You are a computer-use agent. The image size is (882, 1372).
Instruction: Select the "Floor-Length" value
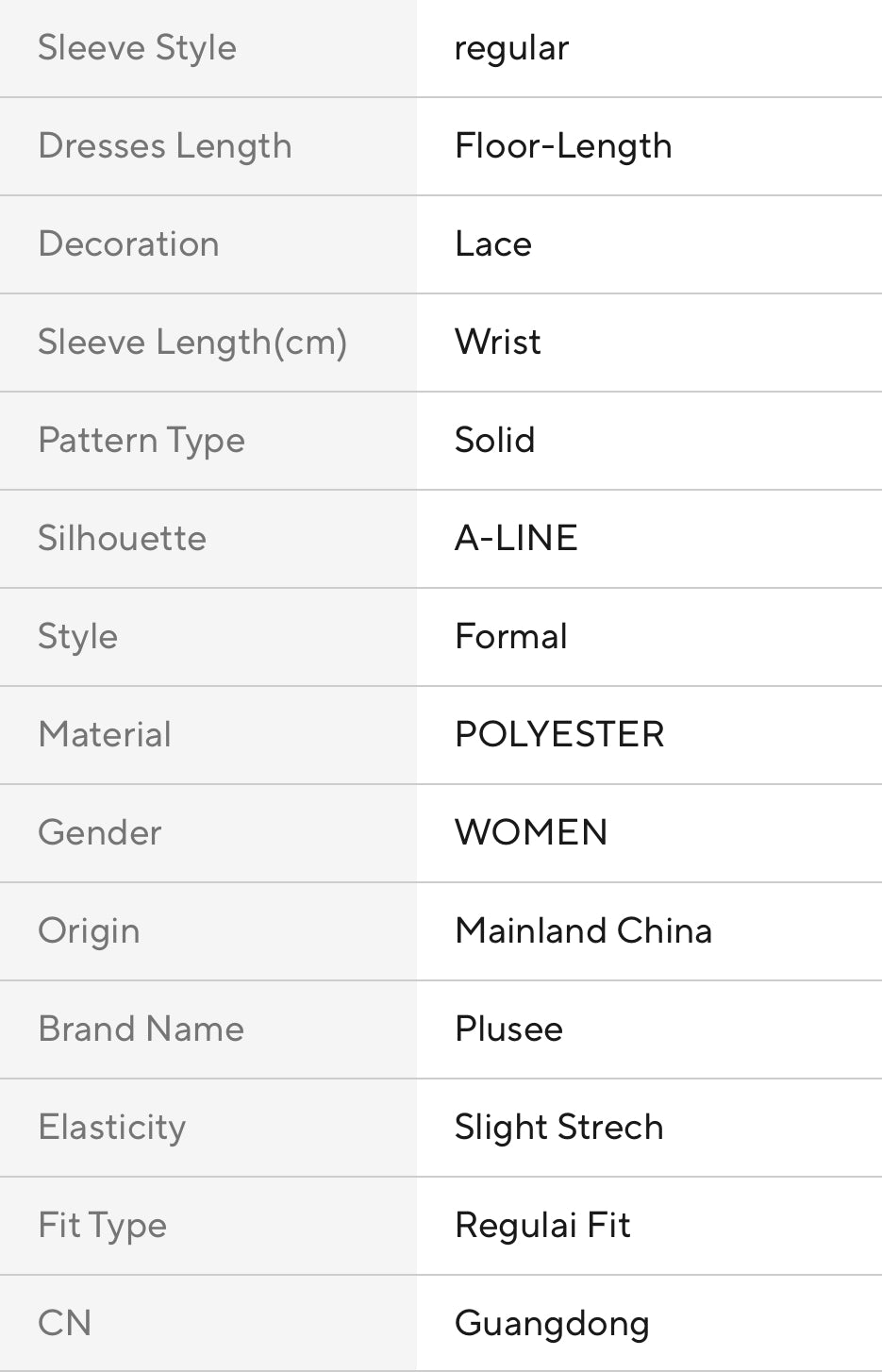[563, 146]
